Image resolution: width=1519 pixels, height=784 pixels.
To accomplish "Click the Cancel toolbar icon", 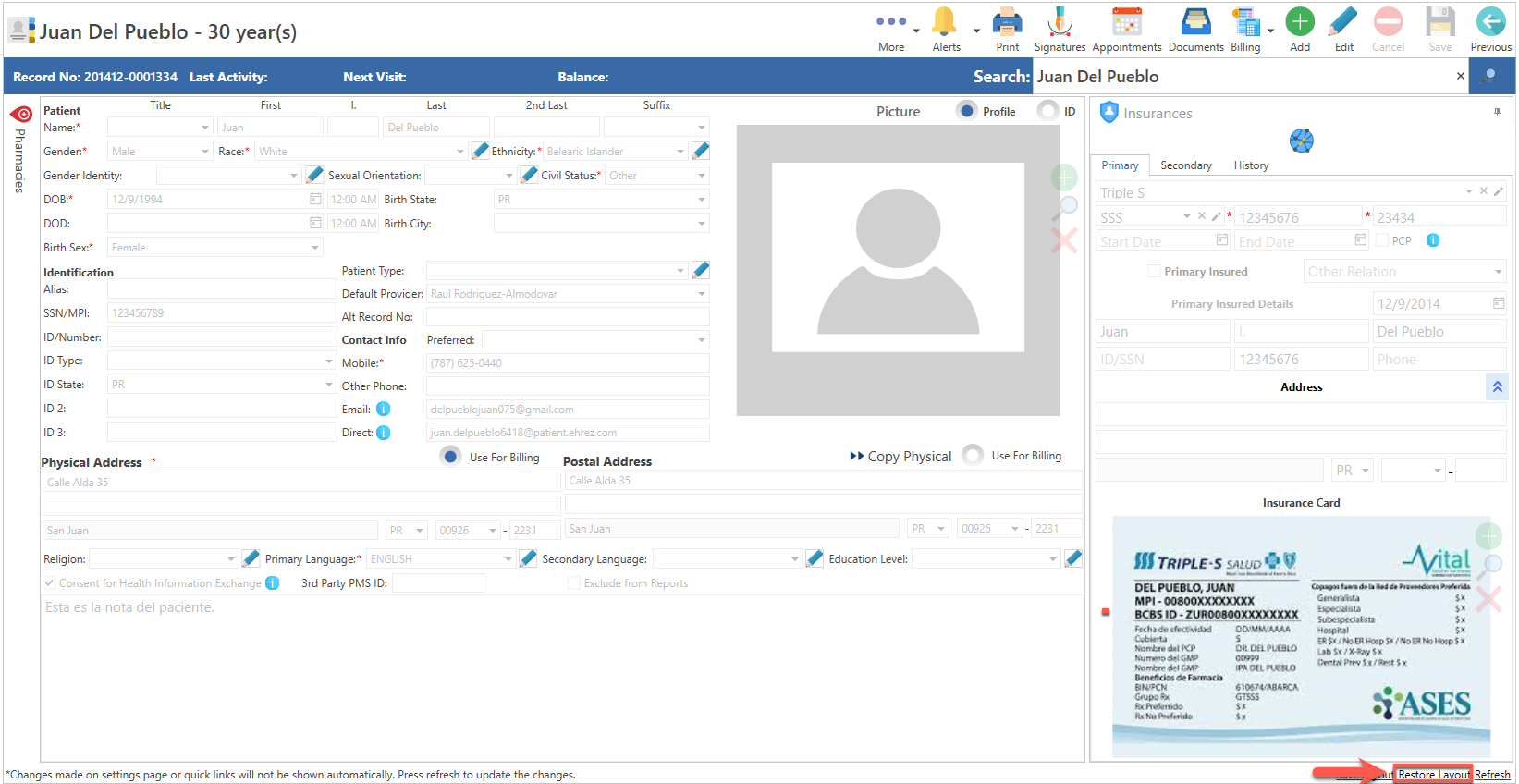I will (x=1388, y=30).
